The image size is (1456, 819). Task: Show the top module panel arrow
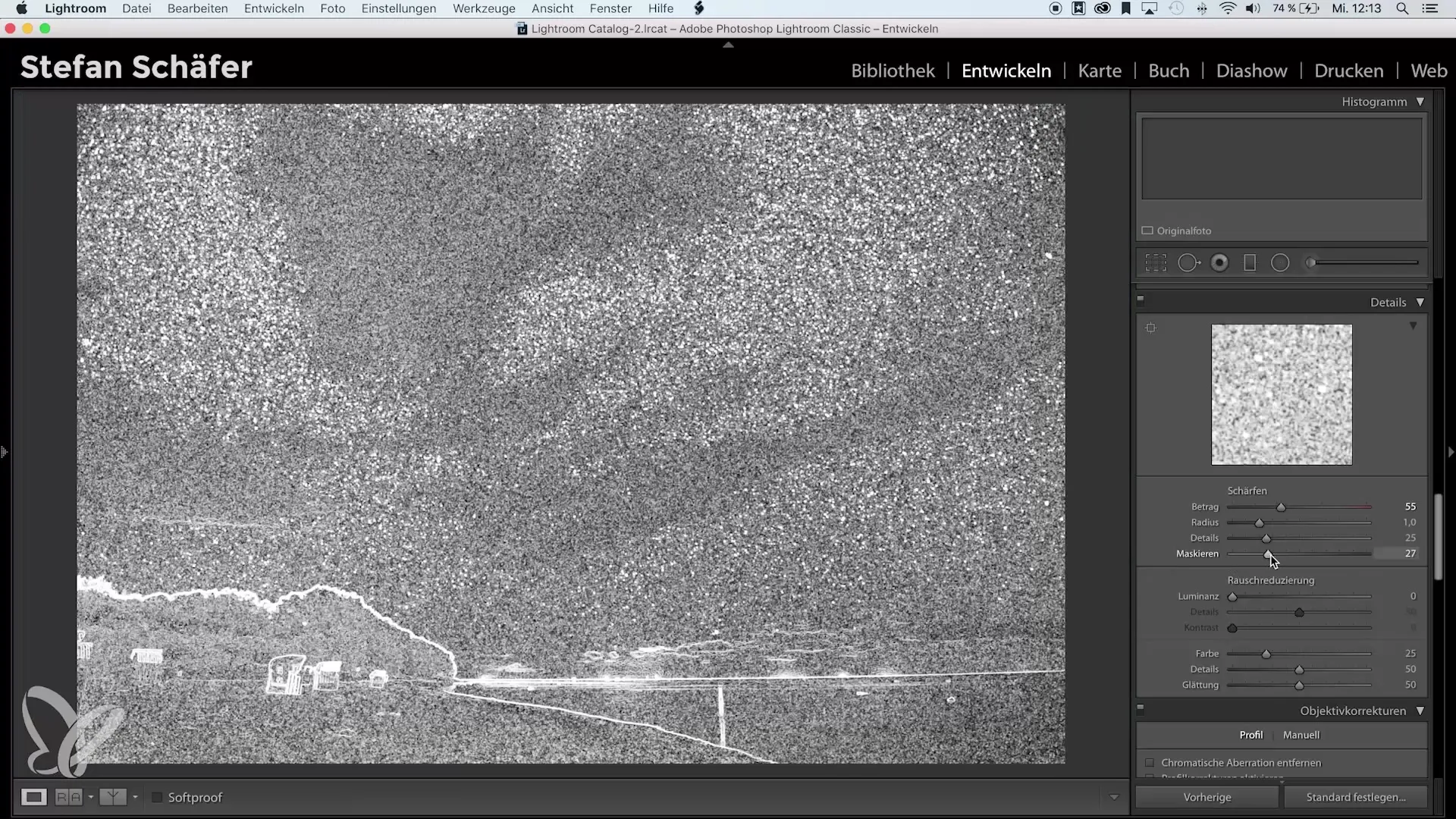pos(728,45)
